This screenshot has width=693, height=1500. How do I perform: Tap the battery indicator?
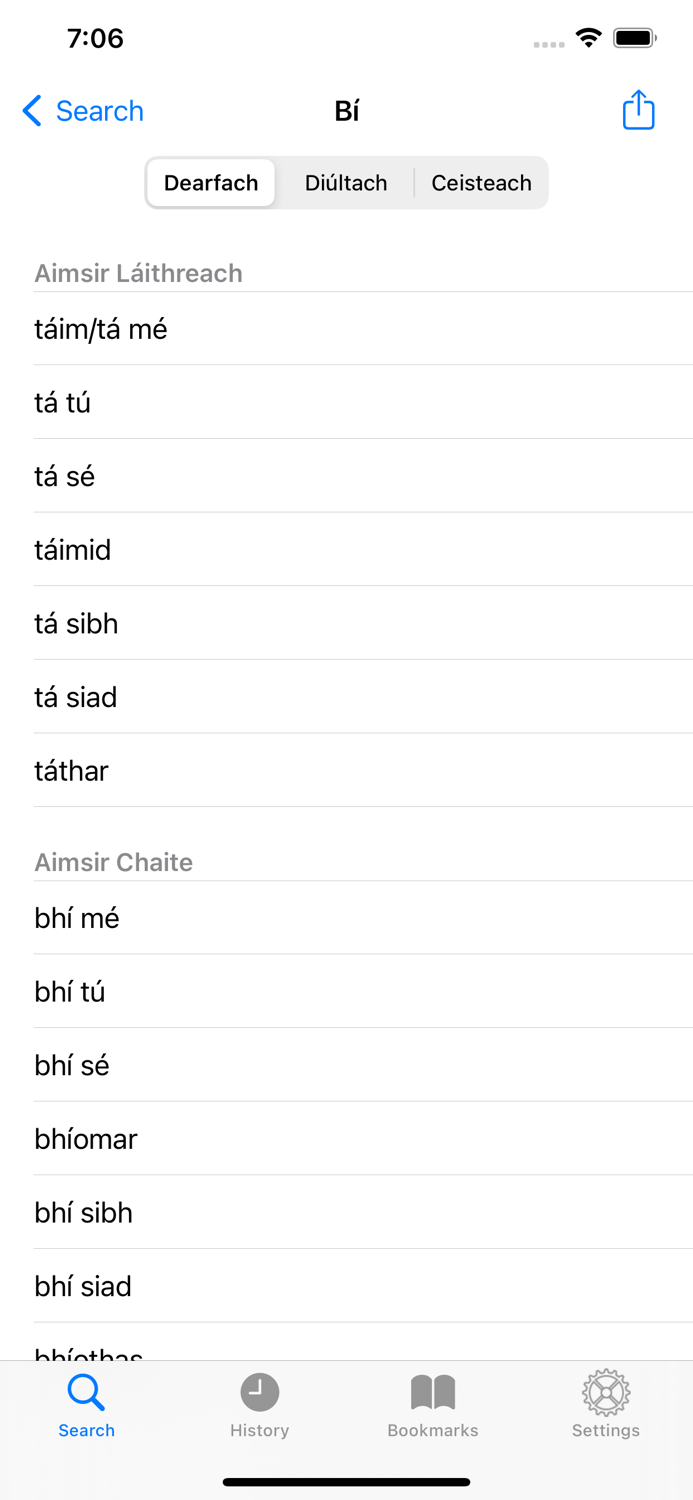point(638,37)
